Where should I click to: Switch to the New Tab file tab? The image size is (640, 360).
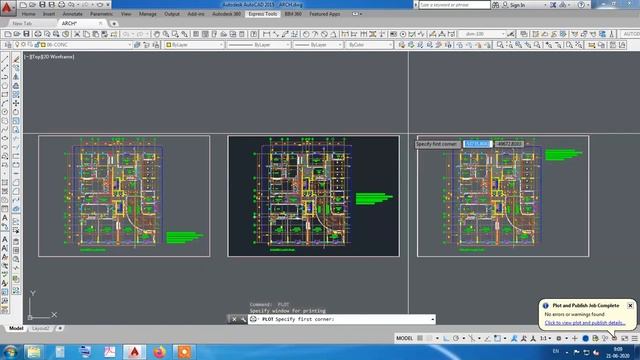point(22,24)
